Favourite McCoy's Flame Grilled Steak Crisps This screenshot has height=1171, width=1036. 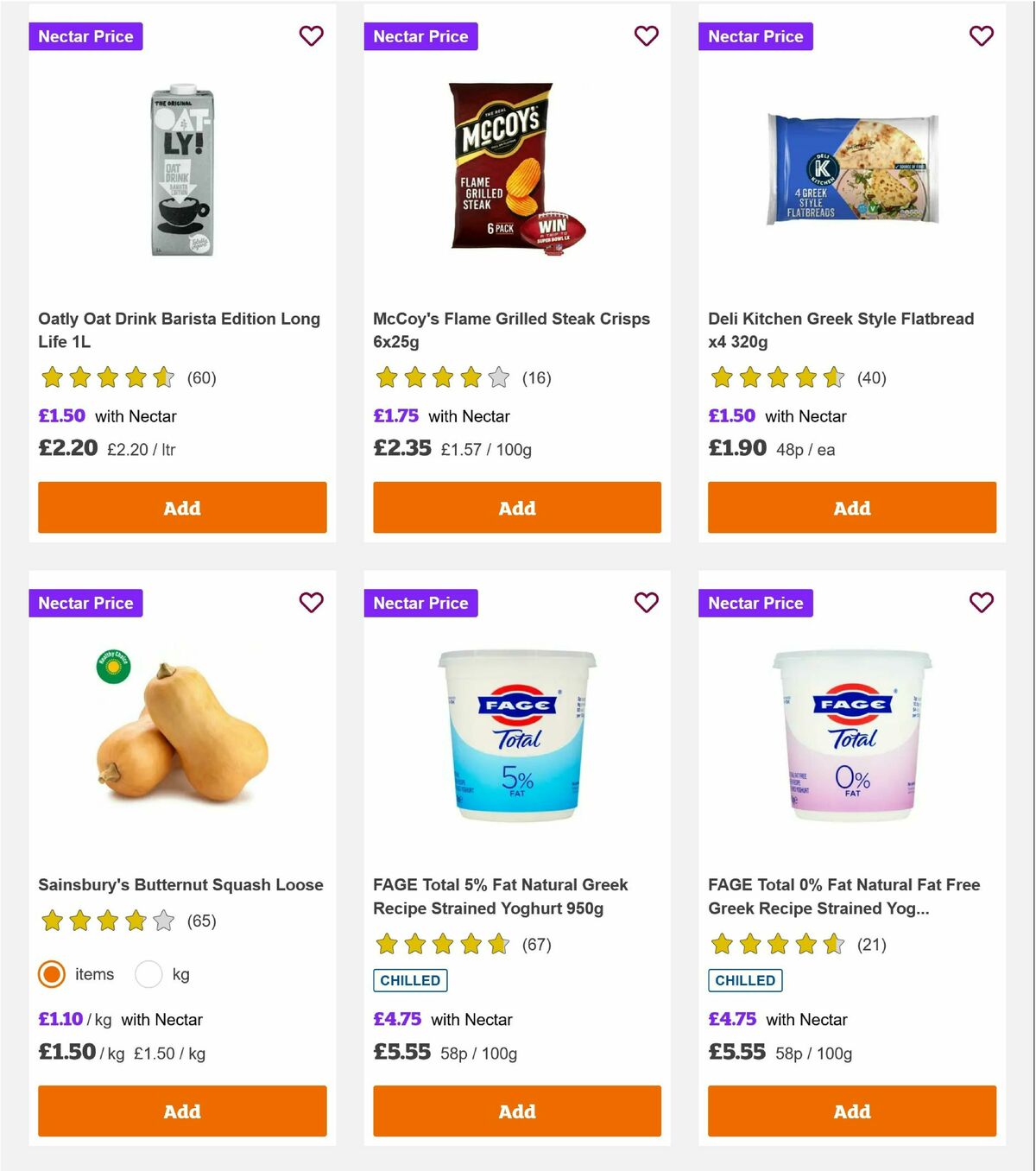tap(646, 36)
